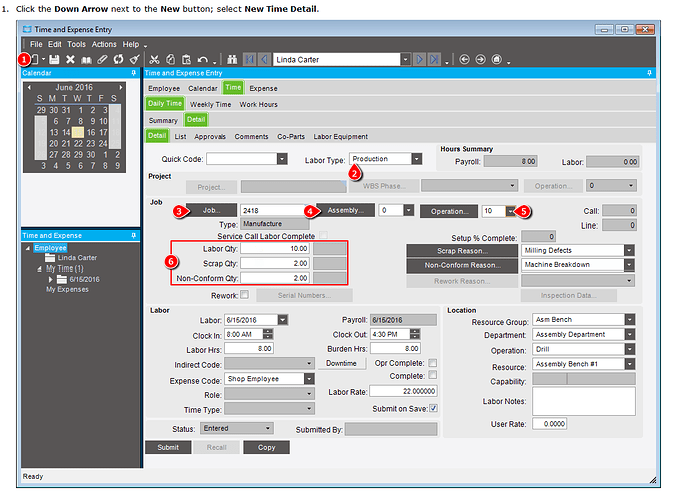The height and width of the screenshot is (492, 690).
Task: Click the Attachments paperclip icon
Action: tap(102, 59)
